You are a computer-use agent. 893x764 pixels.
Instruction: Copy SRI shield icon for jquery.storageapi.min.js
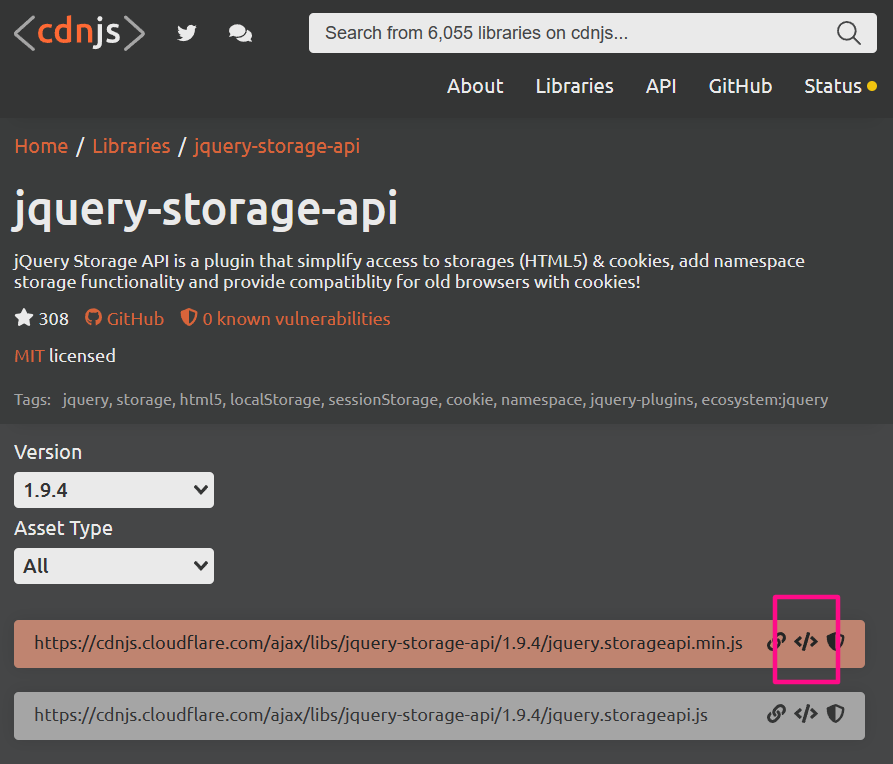click(x=835, y=642)
